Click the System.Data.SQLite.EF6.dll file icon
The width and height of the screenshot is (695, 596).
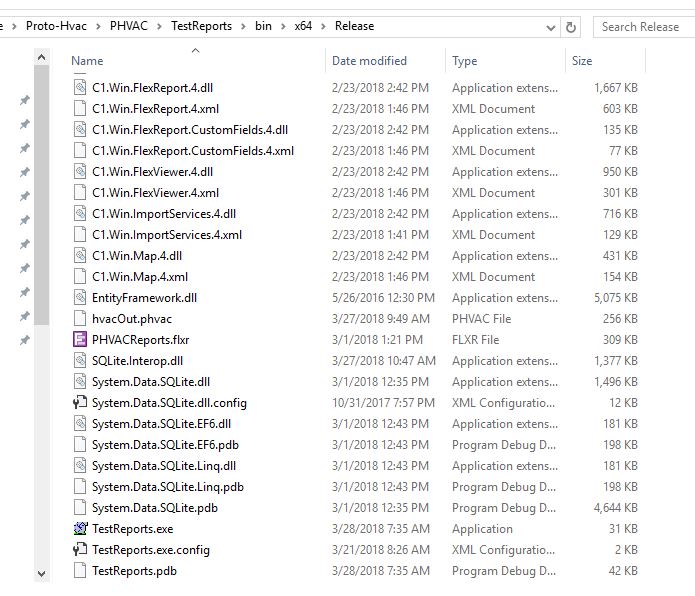[80, 424]
